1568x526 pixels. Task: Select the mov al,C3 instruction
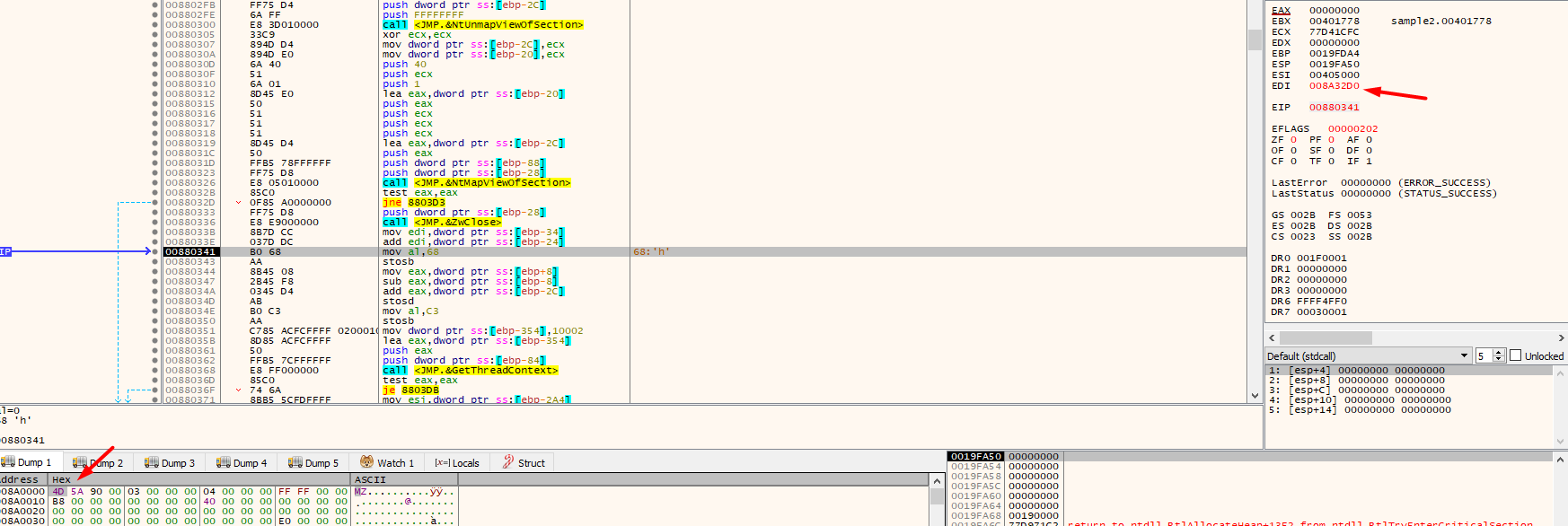click(x=410, y=311)
